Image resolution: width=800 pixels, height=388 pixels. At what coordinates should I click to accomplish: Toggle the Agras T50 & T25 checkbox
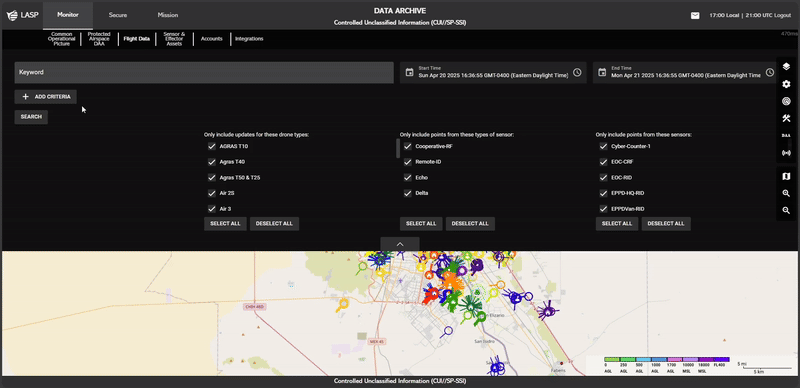(x=212, y=178)
